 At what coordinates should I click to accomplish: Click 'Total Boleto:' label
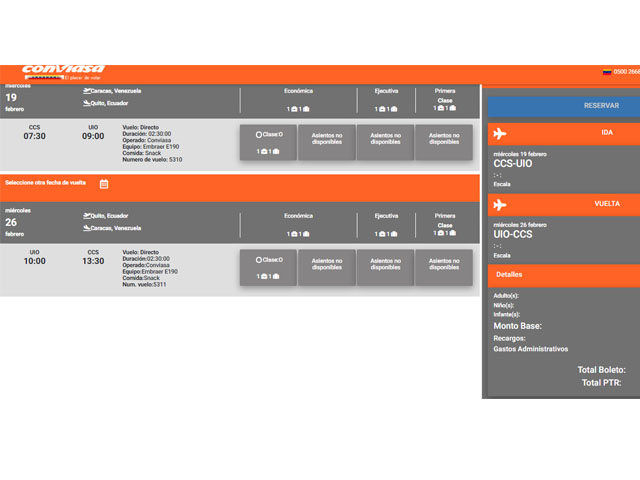(x=601, y=370)
